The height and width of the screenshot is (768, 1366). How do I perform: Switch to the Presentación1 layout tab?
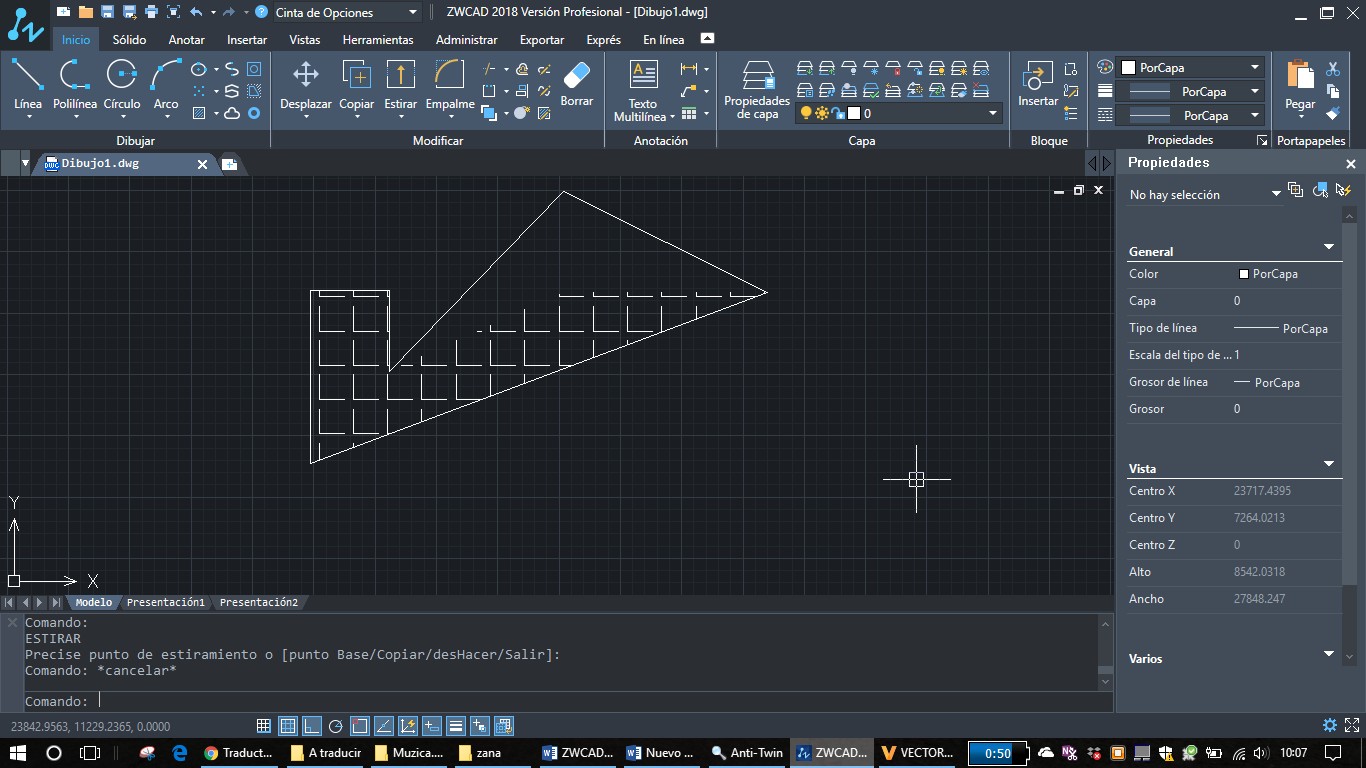(165, 603)
